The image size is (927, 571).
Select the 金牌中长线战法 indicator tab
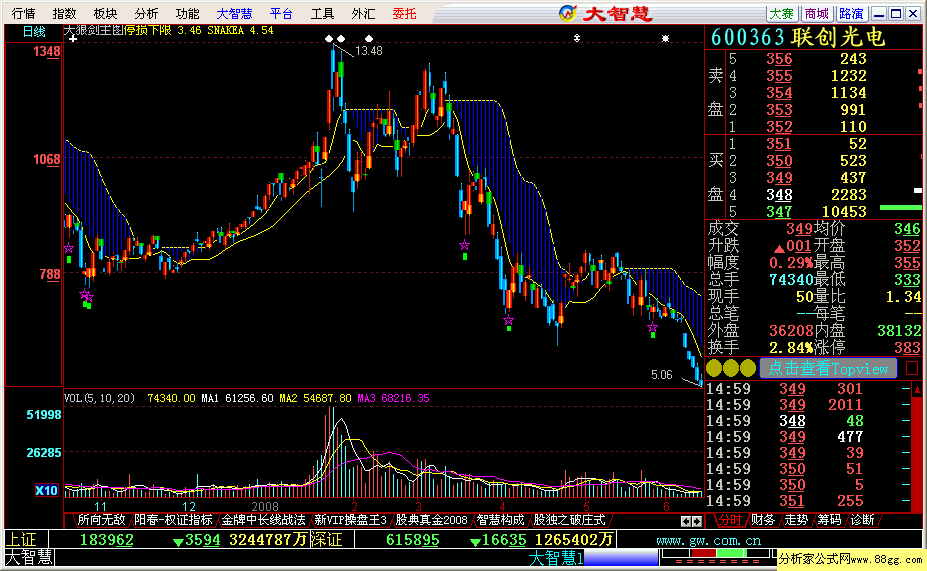click(x=263, y=520)
